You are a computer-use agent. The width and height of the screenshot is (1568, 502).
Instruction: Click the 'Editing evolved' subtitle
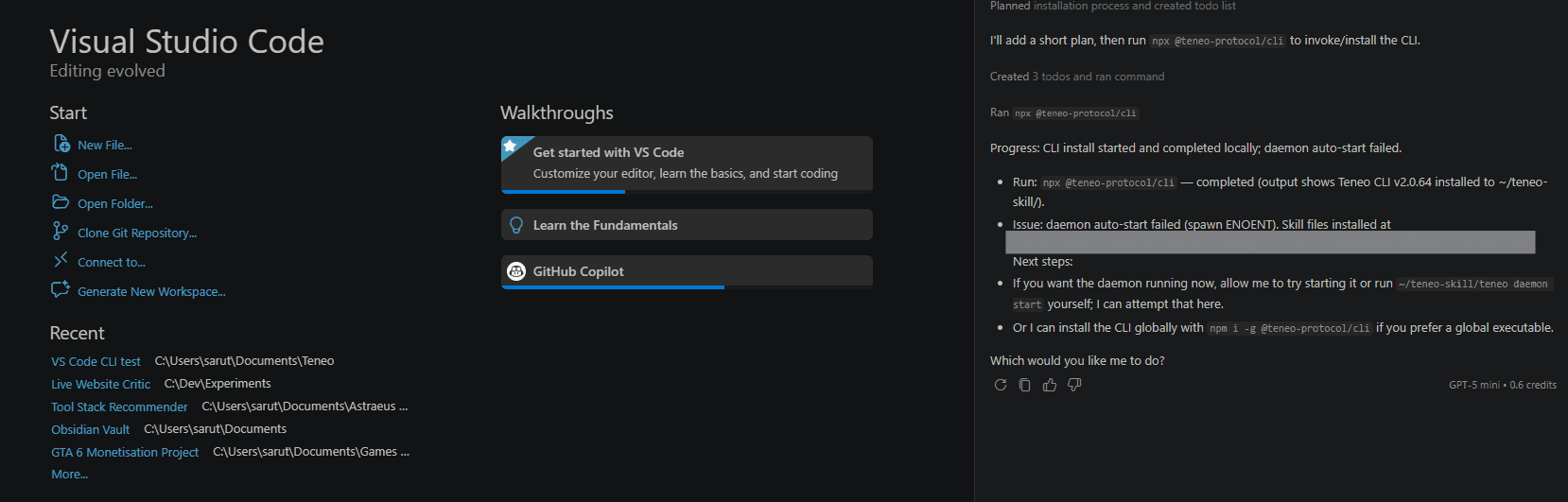107,71
